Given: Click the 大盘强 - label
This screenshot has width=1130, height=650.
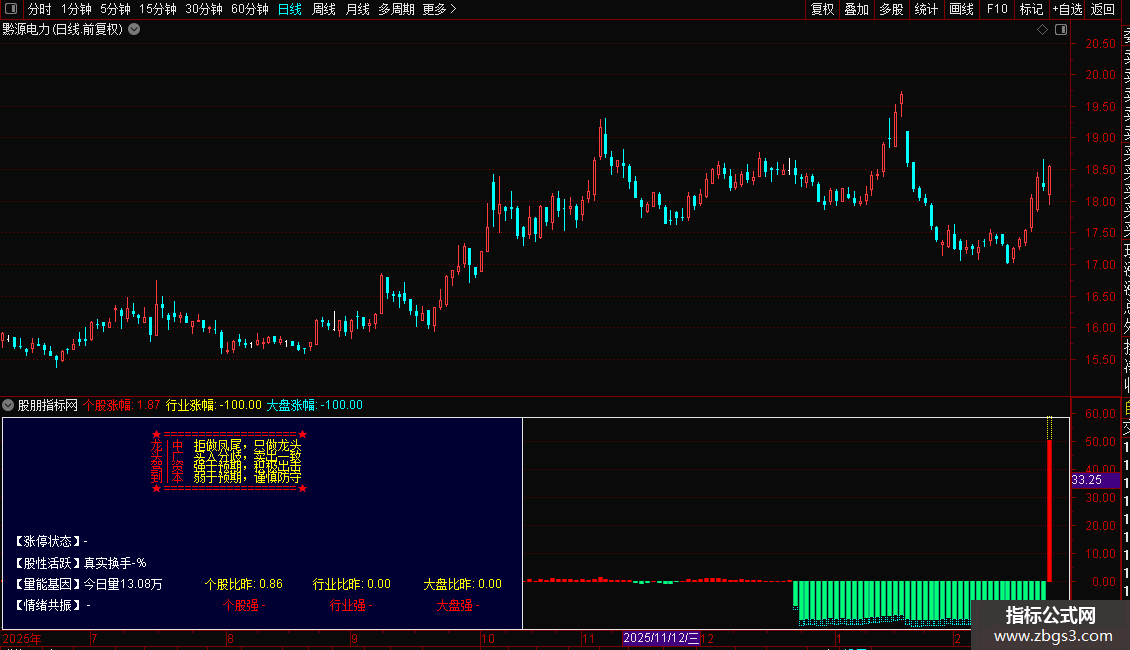Looking at the screenshot, I should [458, 605].
